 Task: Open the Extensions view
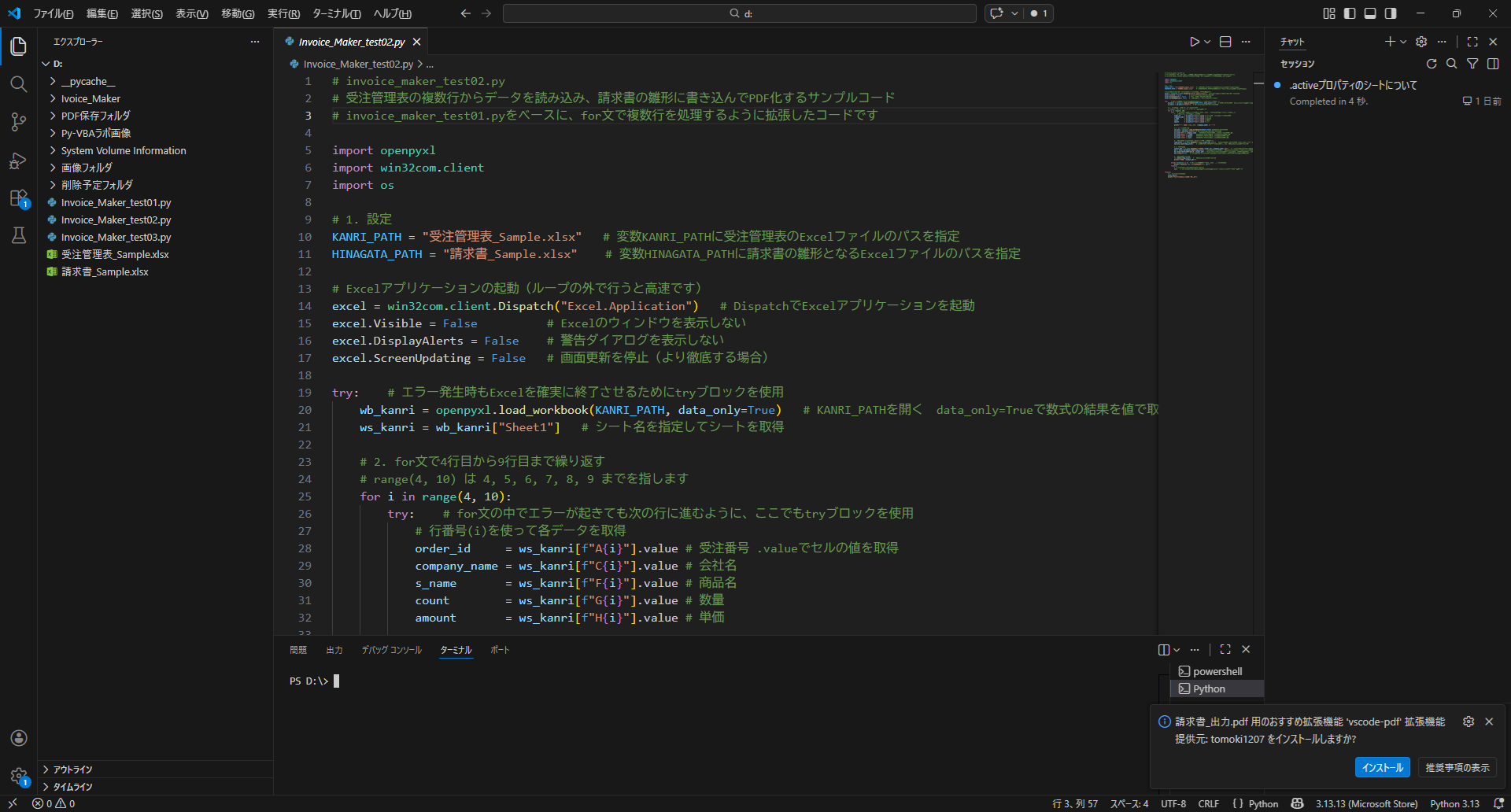[19, 198]
